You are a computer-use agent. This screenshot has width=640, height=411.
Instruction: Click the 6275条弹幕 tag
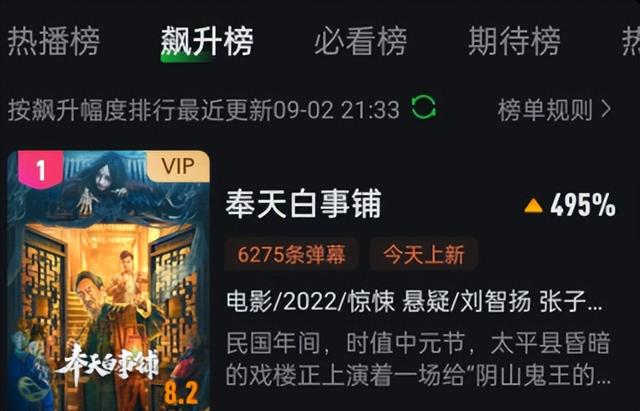(x=291, y=254)
